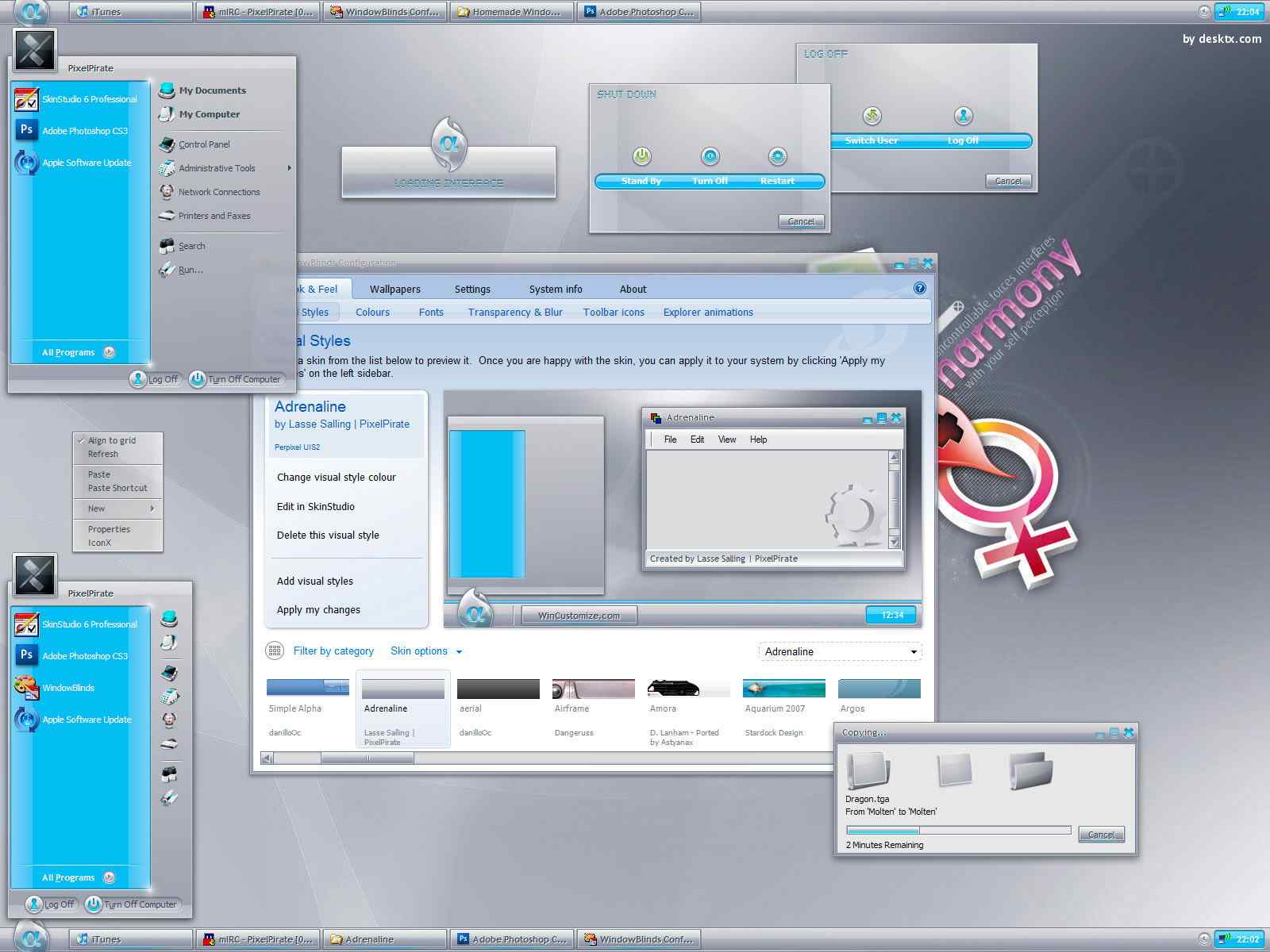Expand Administrative Tools submenu

[225, 168]
